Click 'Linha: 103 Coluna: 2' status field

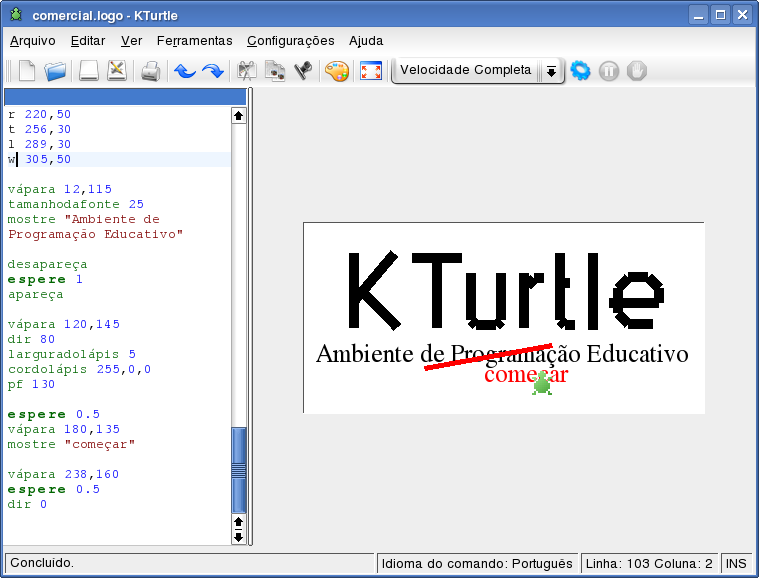pos(649,563)
